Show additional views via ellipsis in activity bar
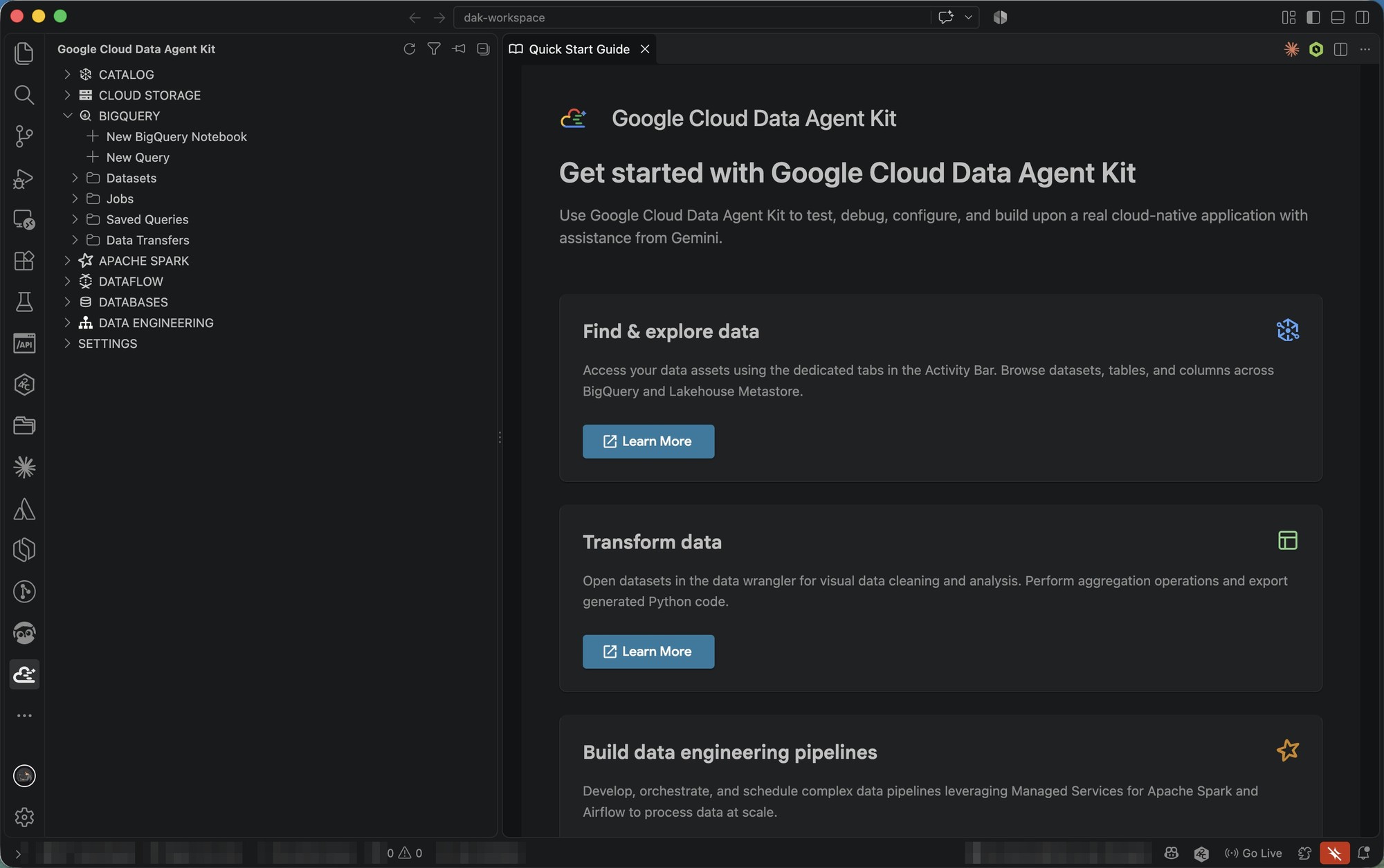The height and width of the screenshot is (868, 1384). click(x=24, y=716)
